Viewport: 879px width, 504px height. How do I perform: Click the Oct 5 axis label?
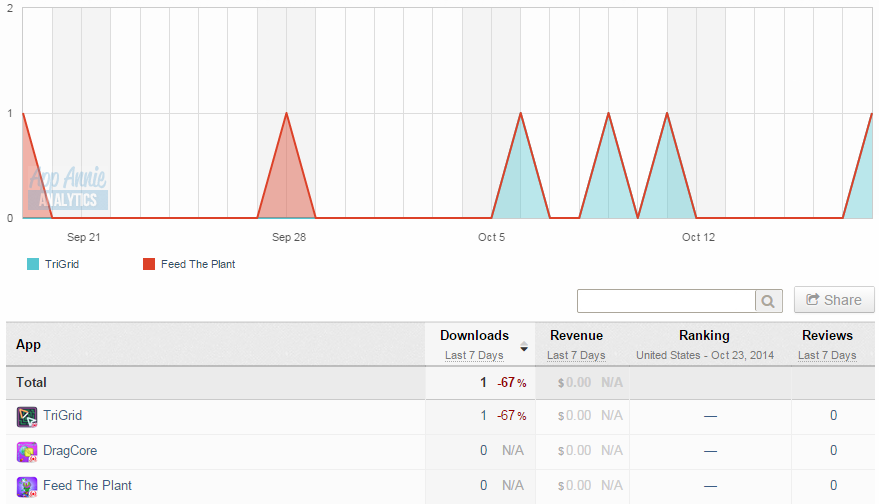click(492, 237)
